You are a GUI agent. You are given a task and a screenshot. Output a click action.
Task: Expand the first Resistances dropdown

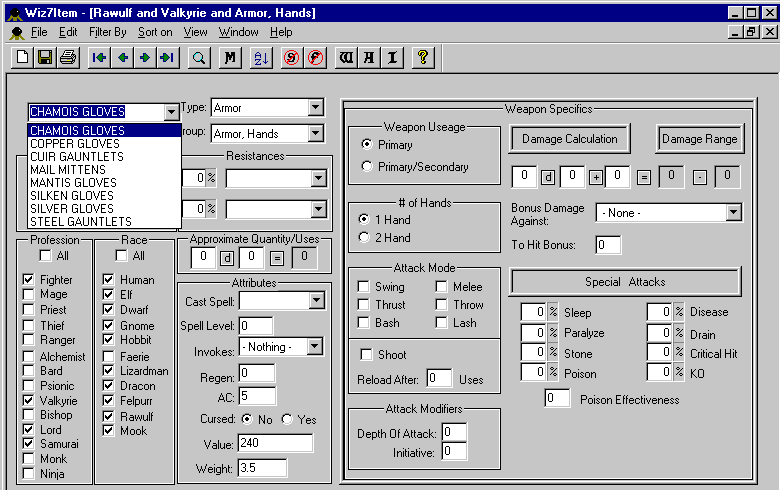(x=318, y=178)
